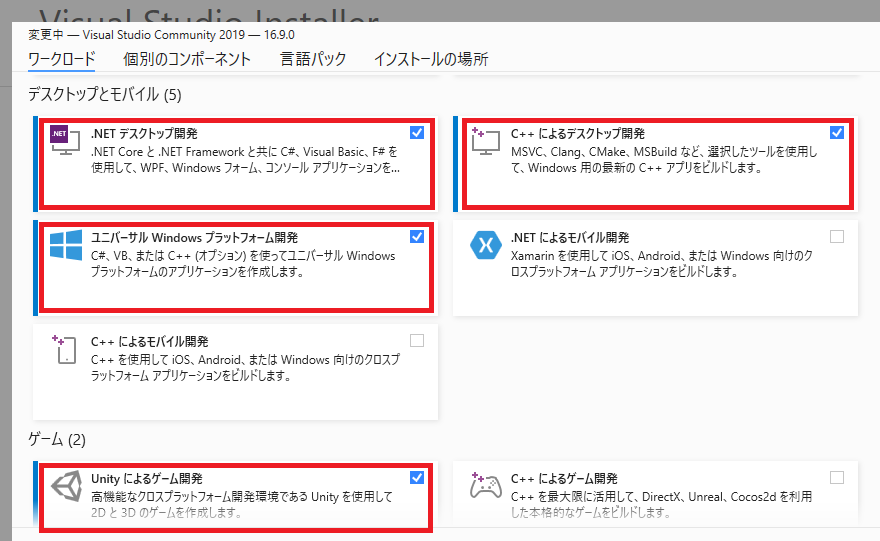Uncheck C++ によるデスクトップ開発 checkbox

[837, 132]
